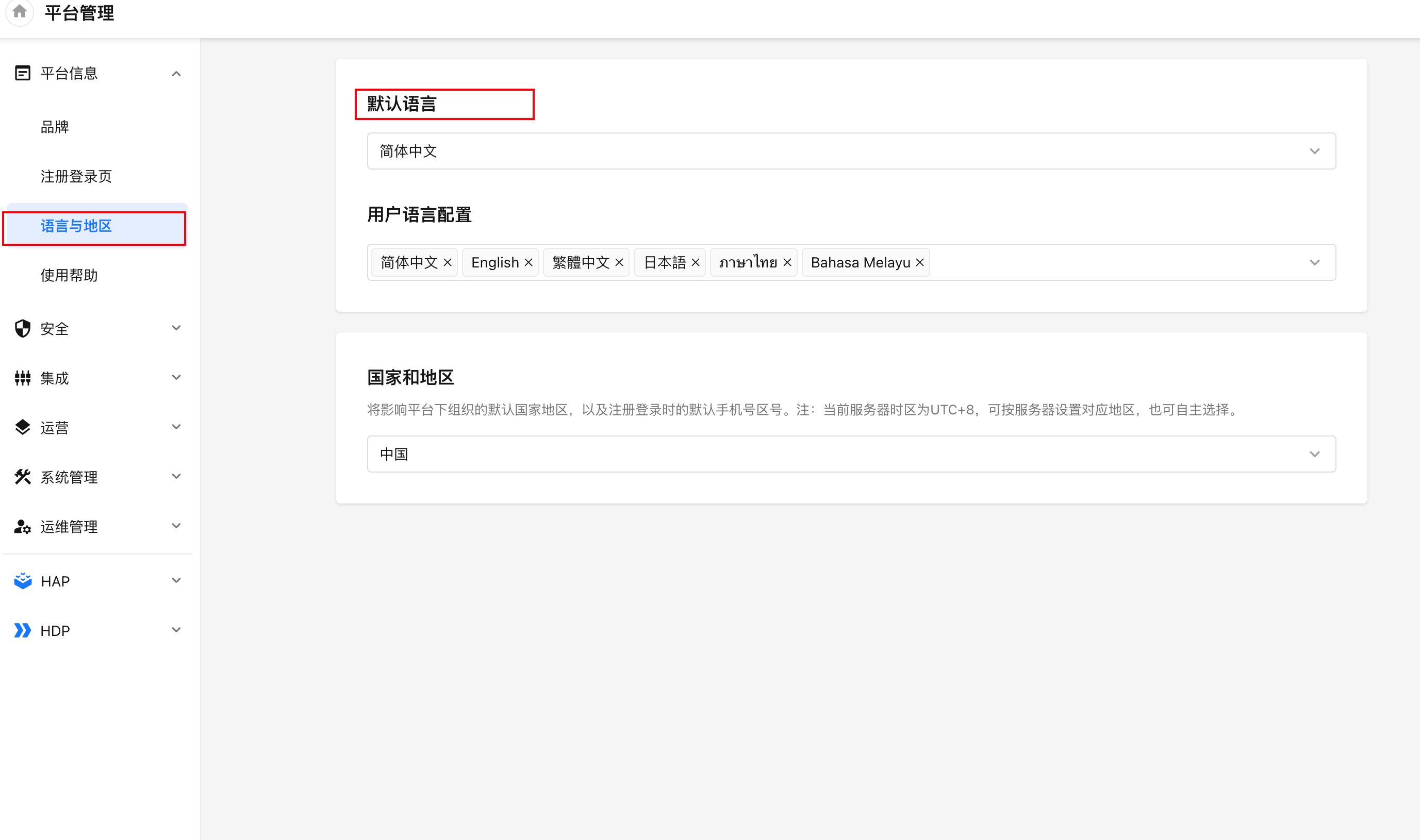Click the 运维管理 menu label
The height and width of the screenshot is (840, 1420).
[69, 526]
